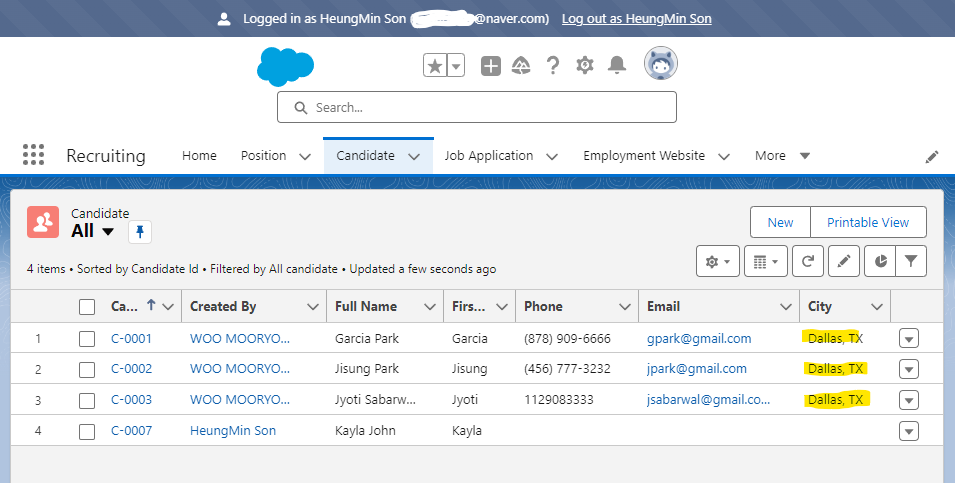Open the More navigation menu
The height and width of the screenshot is (483, 955).
click(x=782, y=156)
